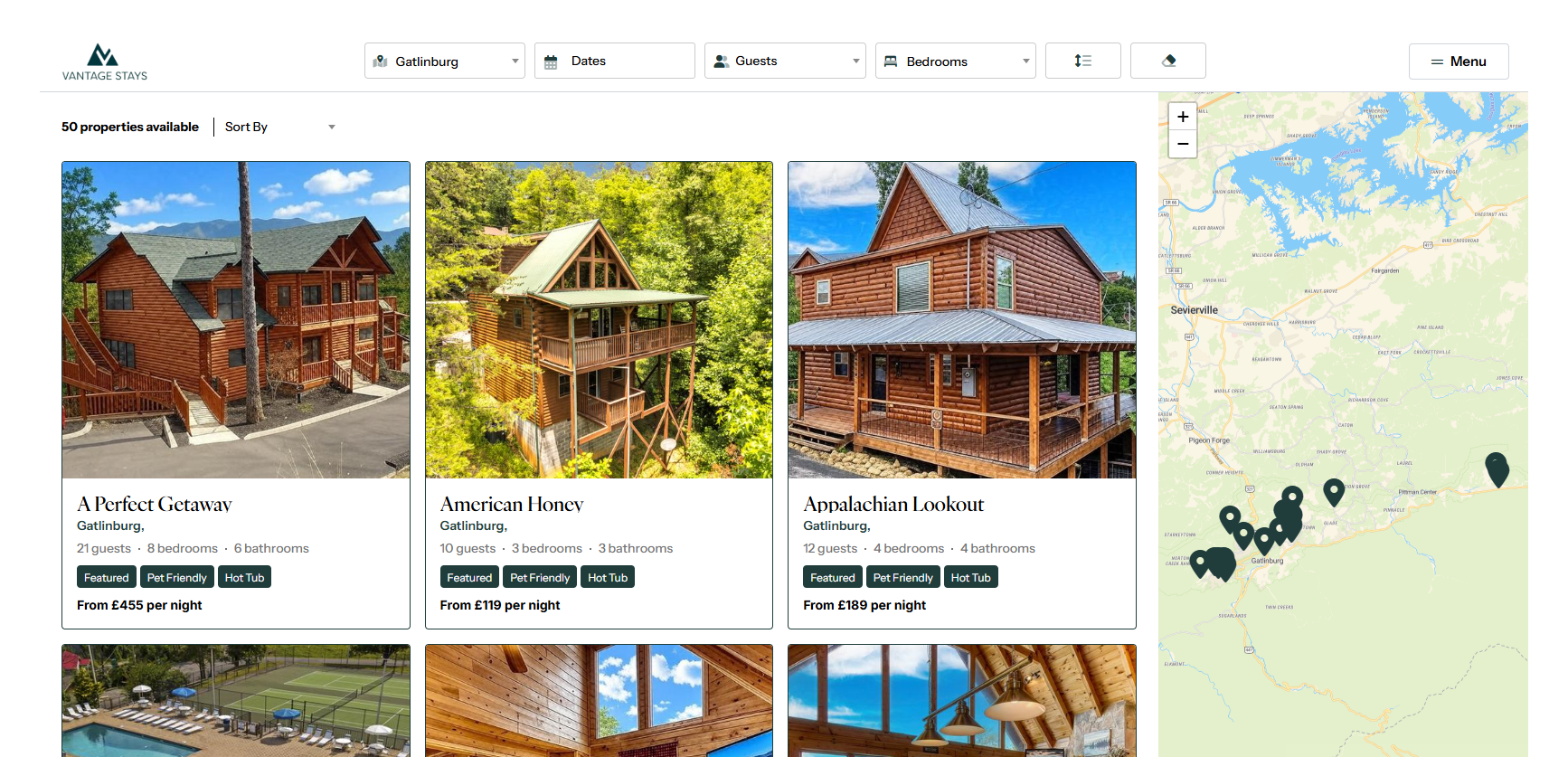Viewport: 1568px width, 757px height.
Task: Clear filters with the eraser icon
Action: [1167, 61]
